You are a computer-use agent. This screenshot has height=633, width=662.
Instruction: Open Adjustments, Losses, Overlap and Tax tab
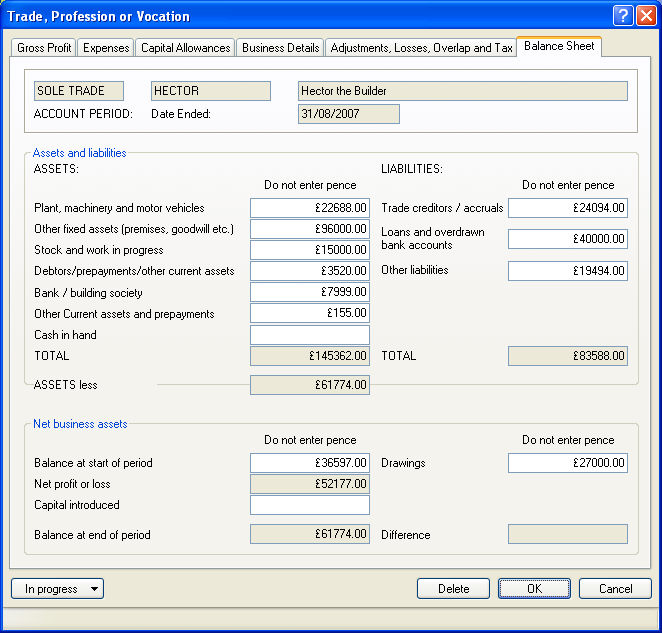click(x=421, y=48)
